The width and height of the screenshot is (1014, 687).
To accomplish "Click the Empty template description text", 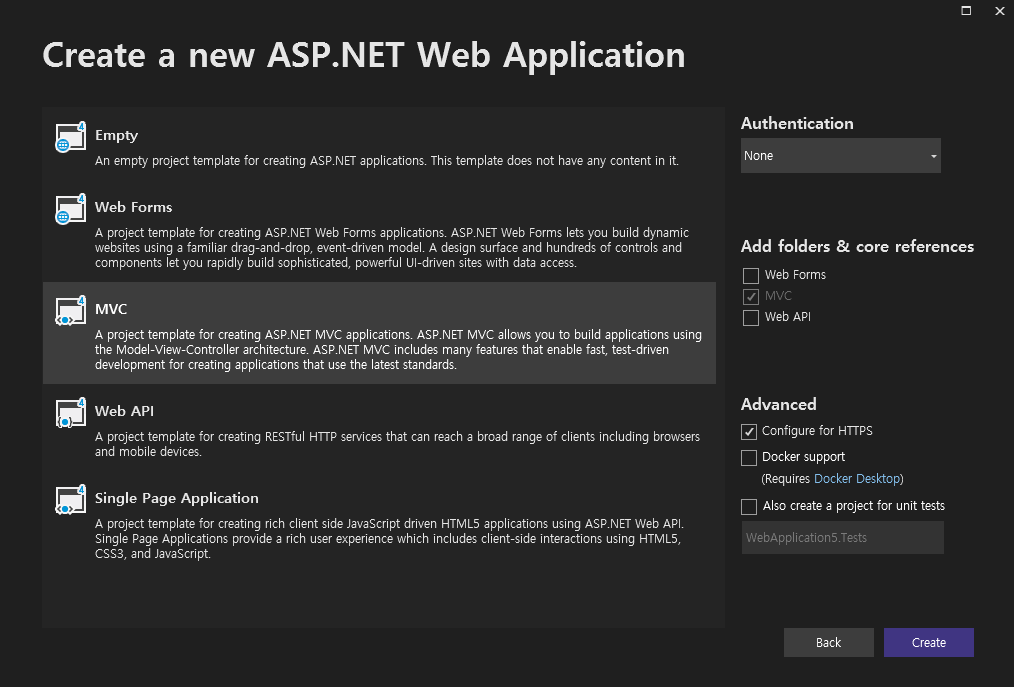I will tap(387, 160).
